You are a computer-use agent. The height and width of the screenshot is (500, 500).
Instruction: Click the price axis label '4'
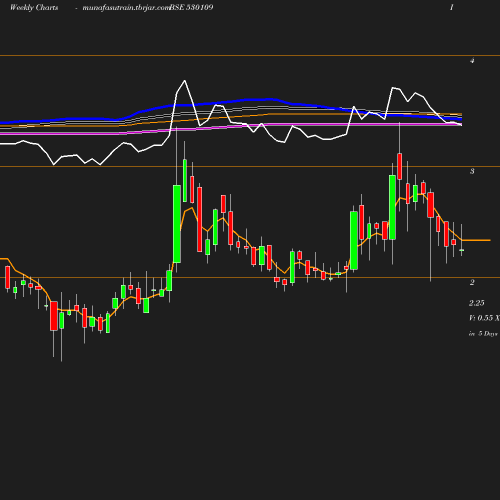coord(472,61)
